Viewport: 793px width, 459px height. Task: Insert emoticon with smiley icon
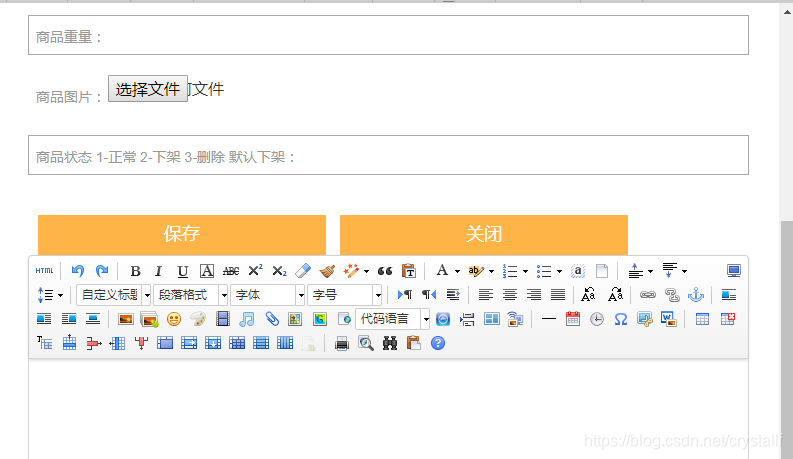[x=174, y=319]
